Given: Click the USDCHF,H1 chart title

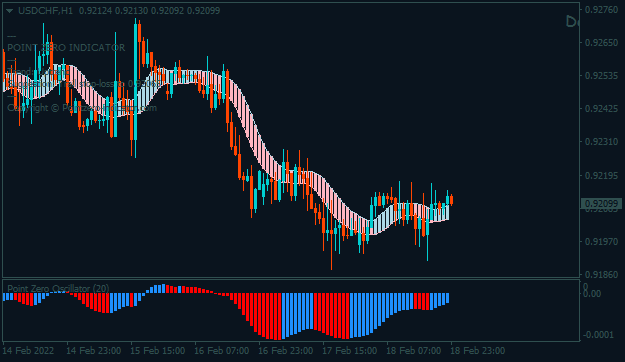Looking at the screenshot, I should pos(45,11).
